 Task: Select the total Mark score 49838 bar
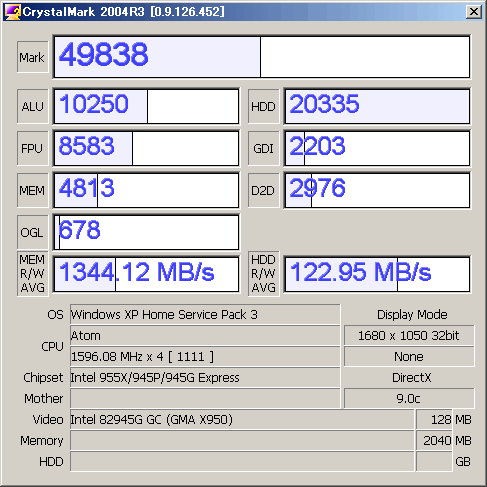[x=262, y=57]
